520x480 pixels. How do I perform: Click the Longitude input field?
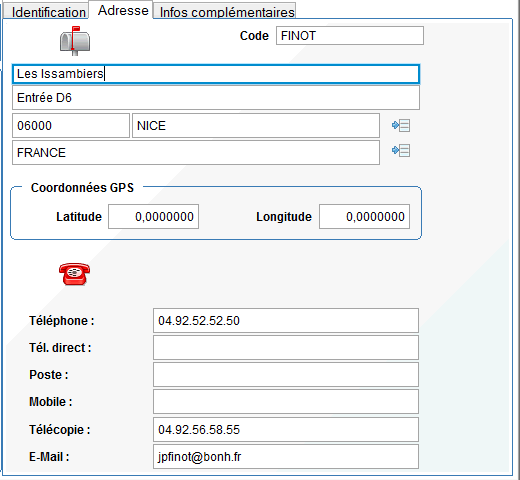[x=364, y=217]
